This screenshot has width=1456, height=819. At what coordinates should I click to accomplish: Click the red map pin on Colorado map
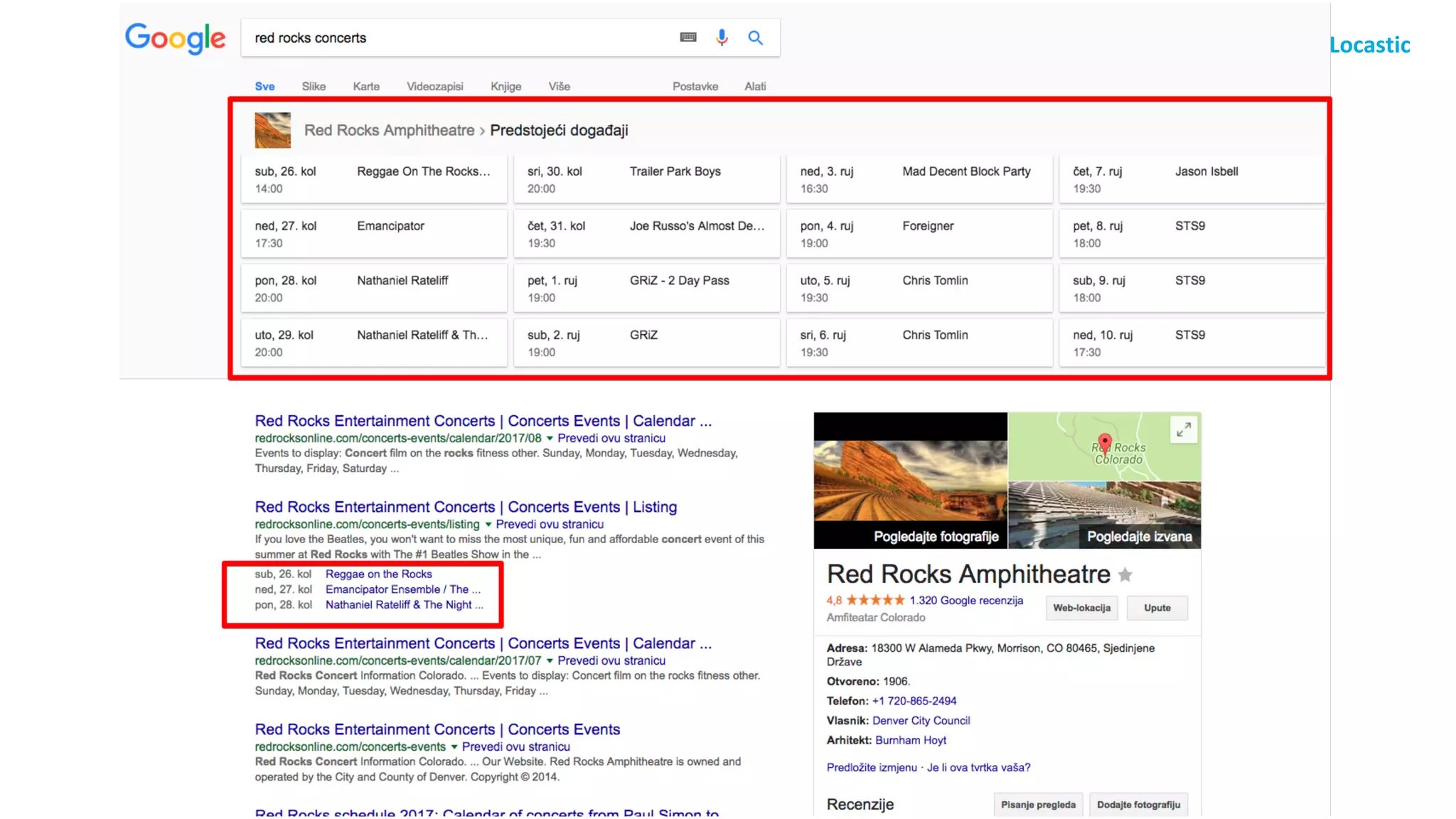(1104, 442)
